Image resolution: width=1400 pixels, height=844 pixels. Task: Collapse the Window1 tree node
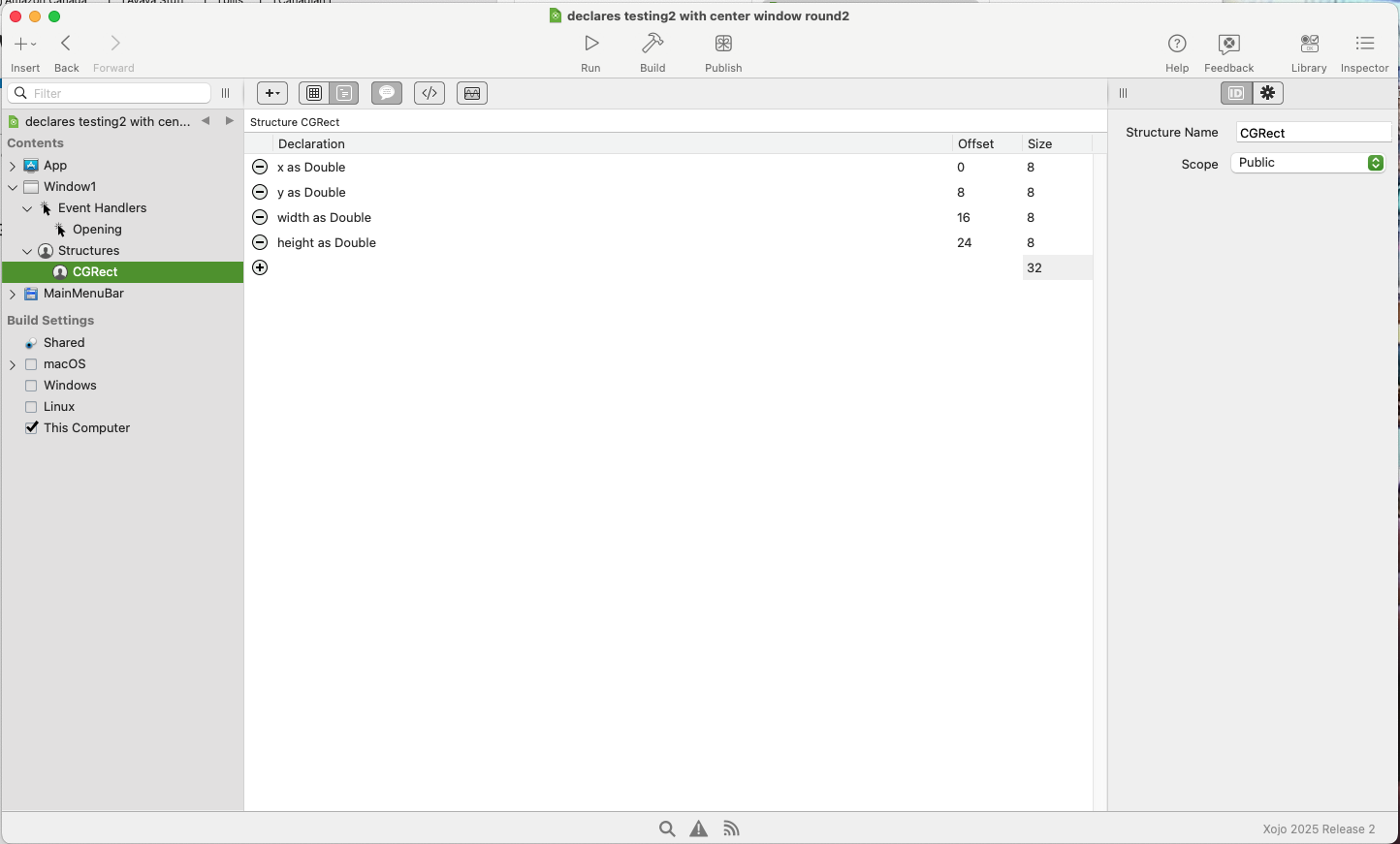13,187
